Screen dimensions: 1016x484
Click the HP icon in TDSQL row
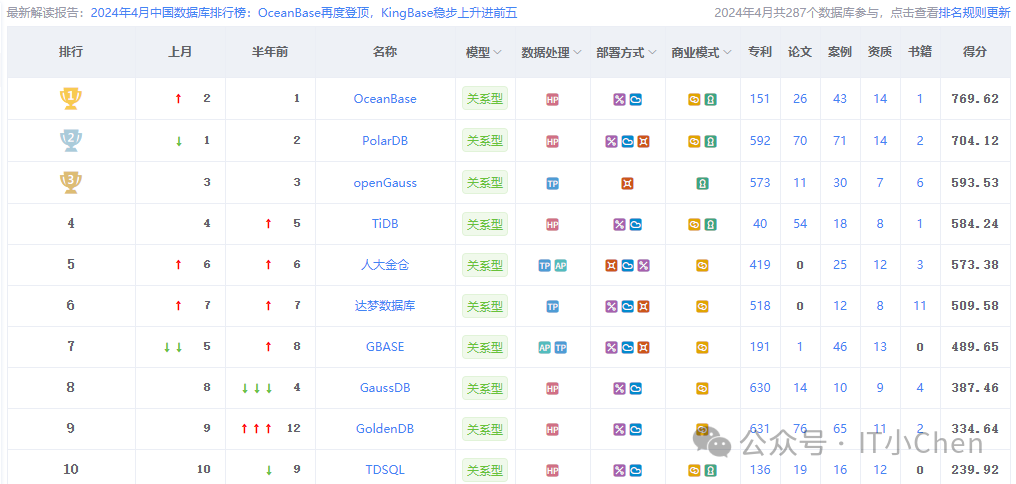pos(552,470)
